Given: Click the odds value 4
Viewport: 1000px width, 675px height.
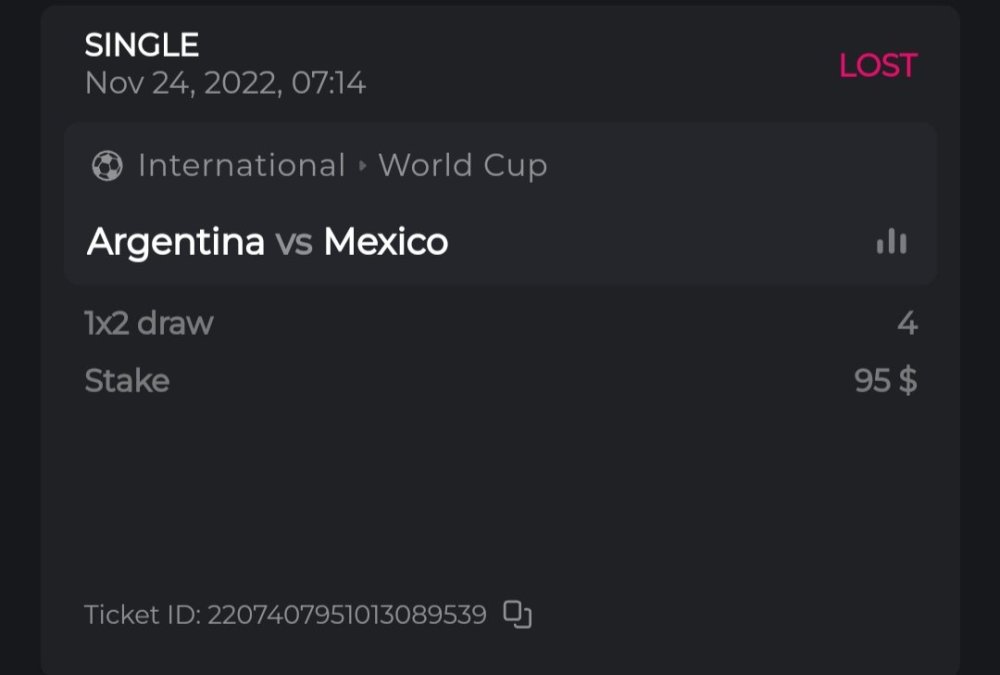Looking at the screenshot, I should click(x=907, y=323).
